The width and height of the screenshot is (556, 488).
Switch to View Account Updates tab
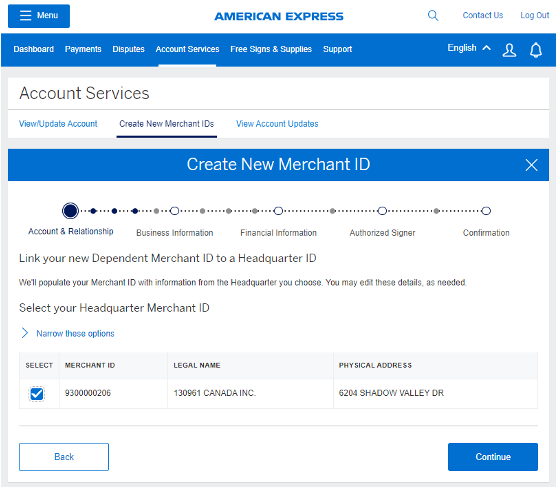pos(277,124)
